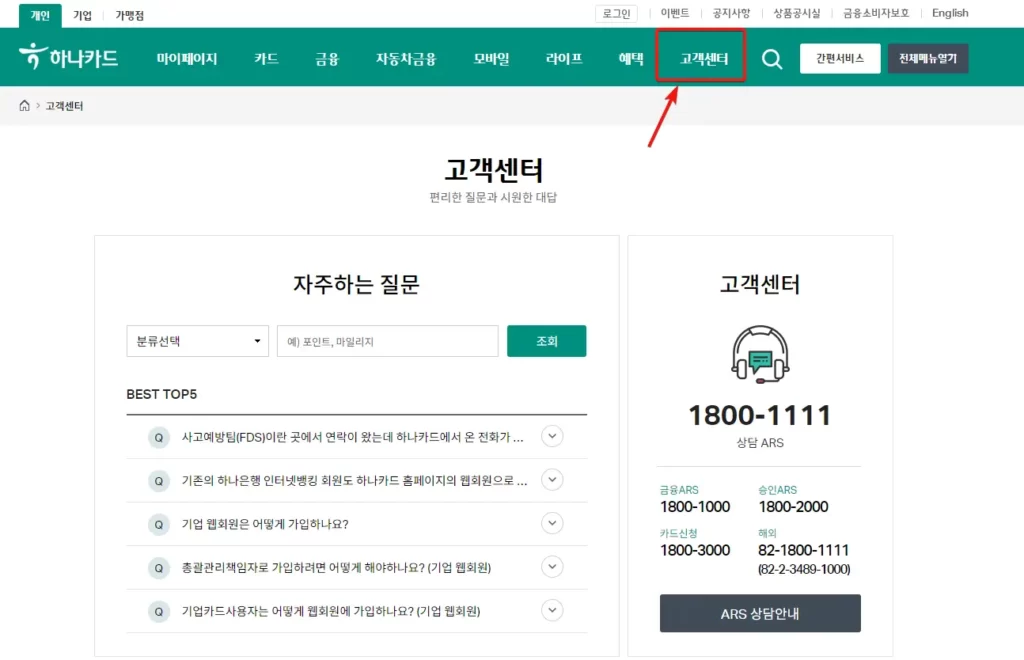The image size is (1024, 660).
Task: Click the 승인ARS number 1800-2000
Action: point(793,507)
